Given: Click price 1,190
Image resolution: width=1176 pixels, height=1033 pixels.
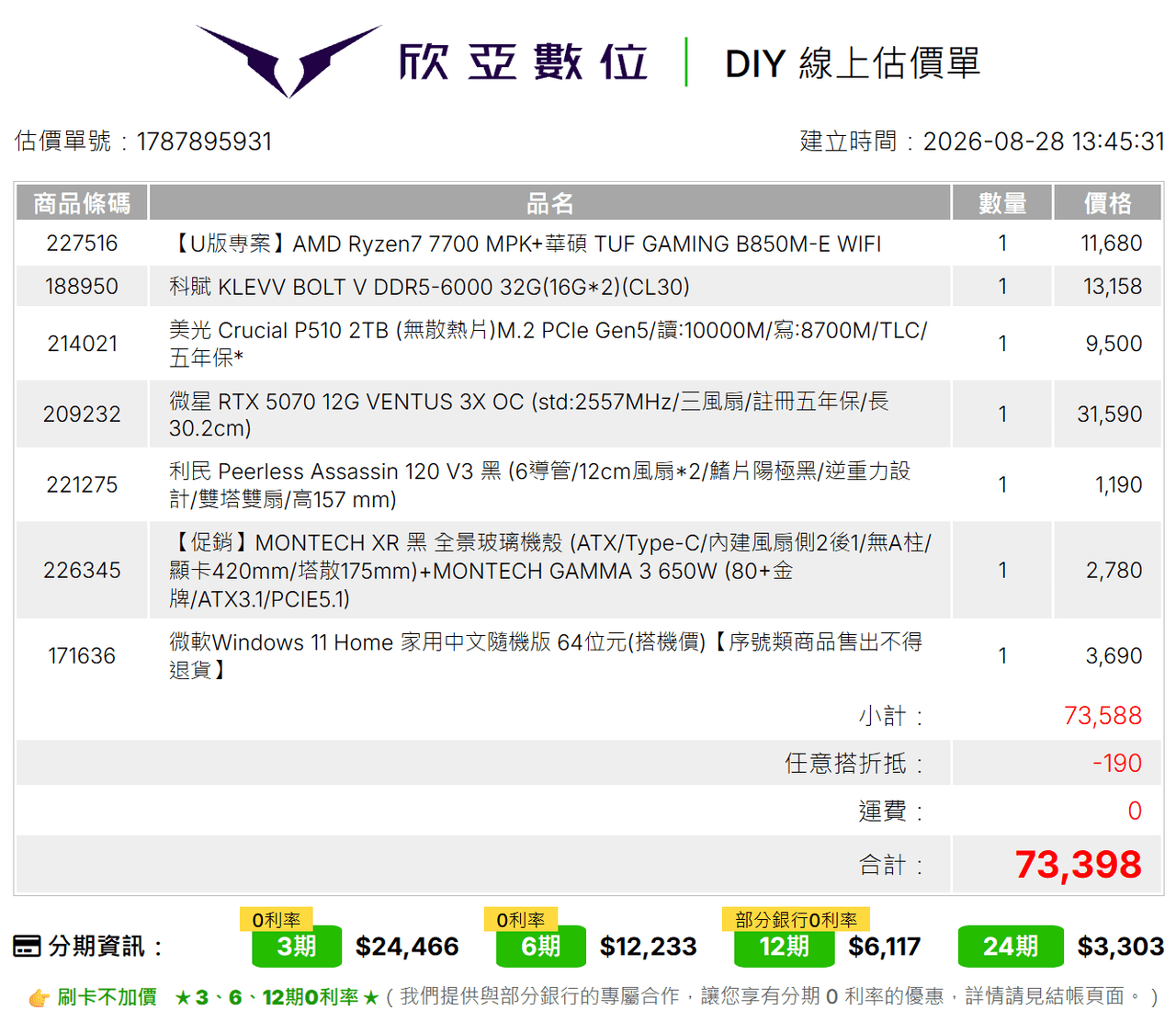Looking at the screenshot, I should pyautogui.click(x=1119, y=485).
